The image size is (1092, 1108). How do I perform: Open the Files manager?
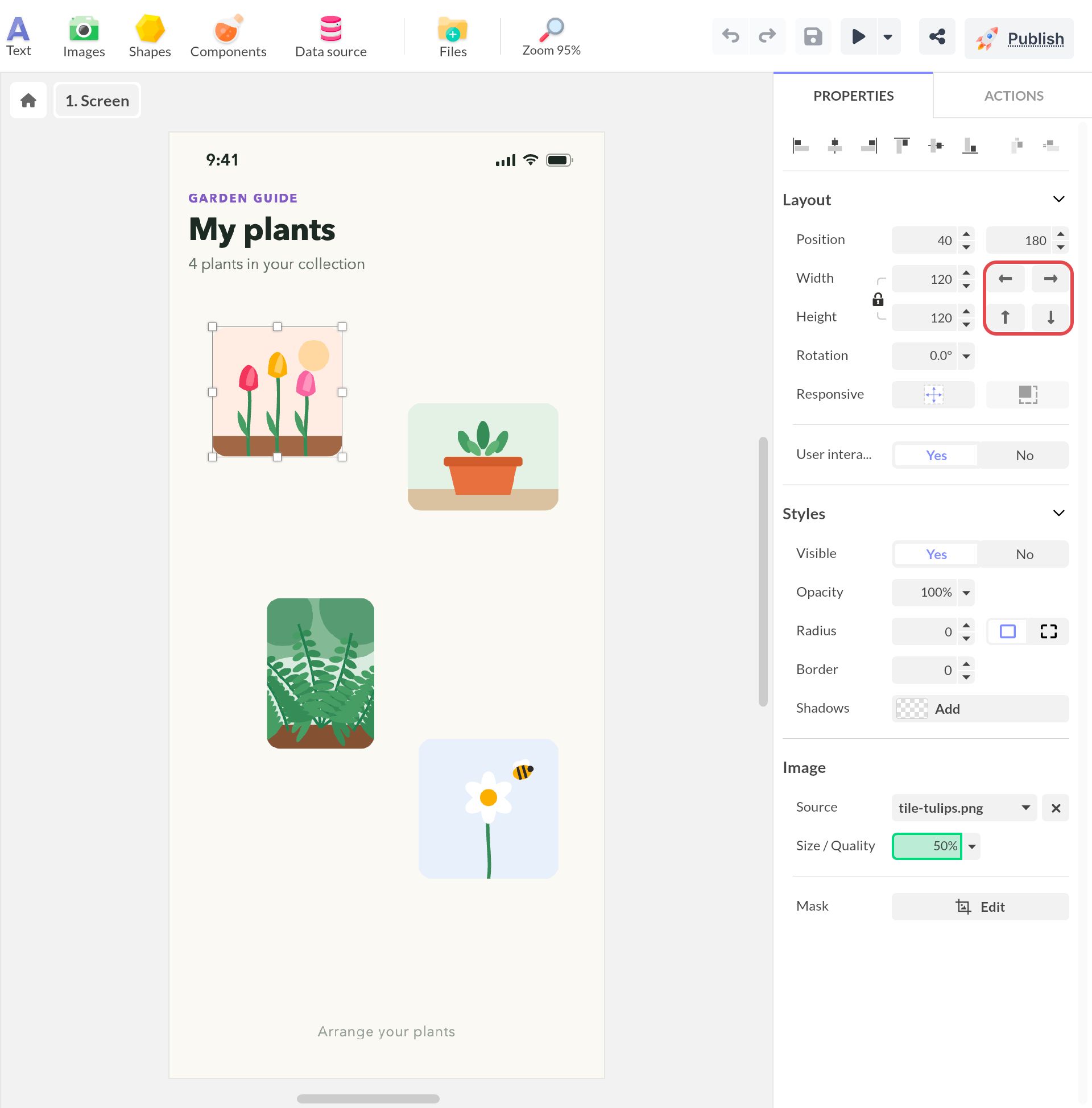point(453,37)
